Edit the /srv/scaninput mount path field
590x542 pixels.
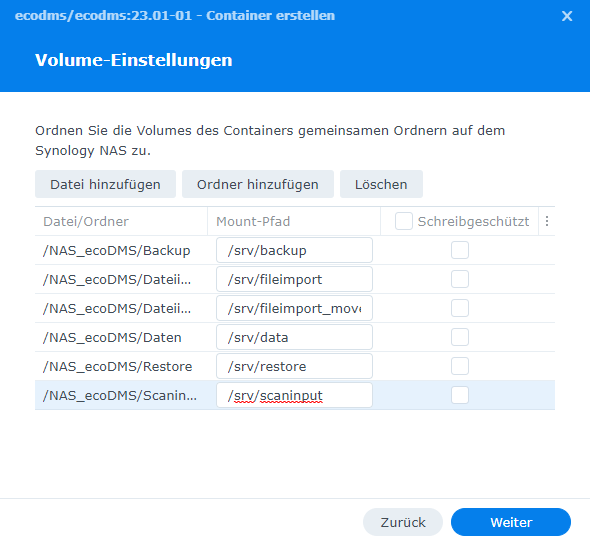coord(294,395)
